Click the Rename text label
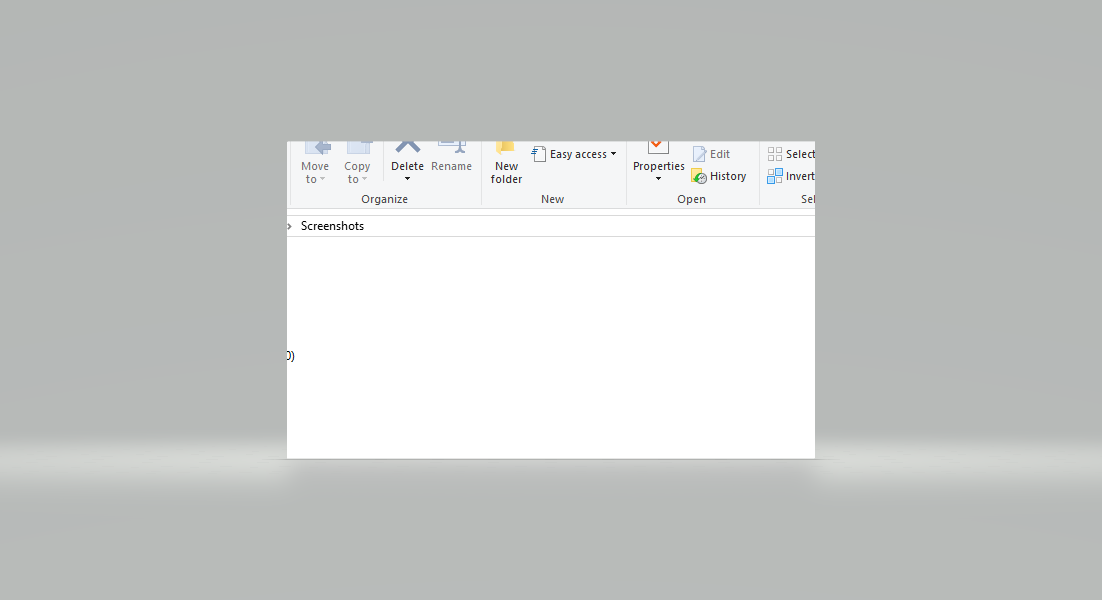 point(451,166)
